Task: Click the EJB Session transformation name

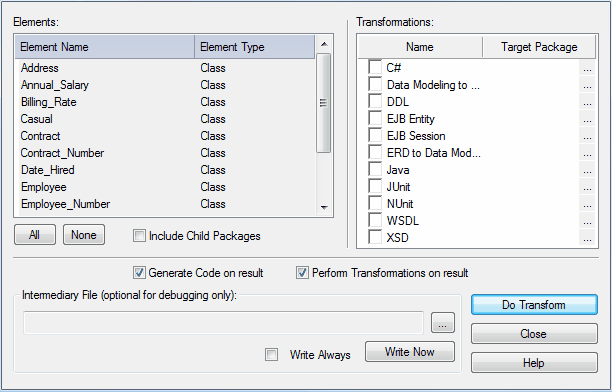Action: 416,136
